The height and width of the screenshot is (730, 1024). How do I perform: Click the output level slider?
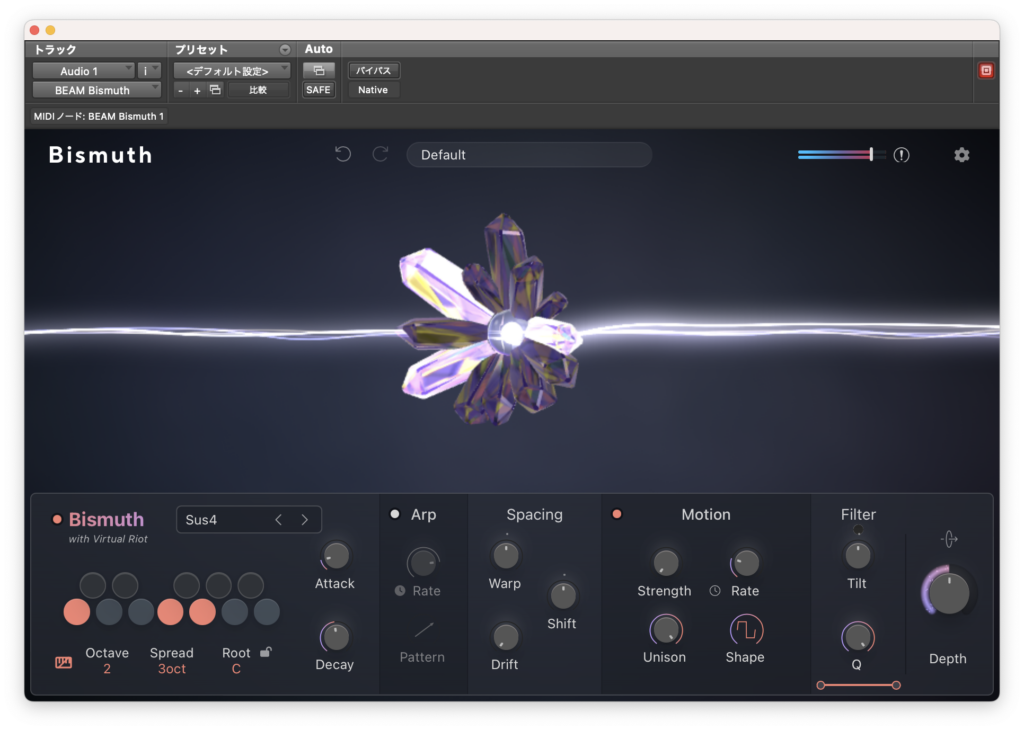(841, 155)
